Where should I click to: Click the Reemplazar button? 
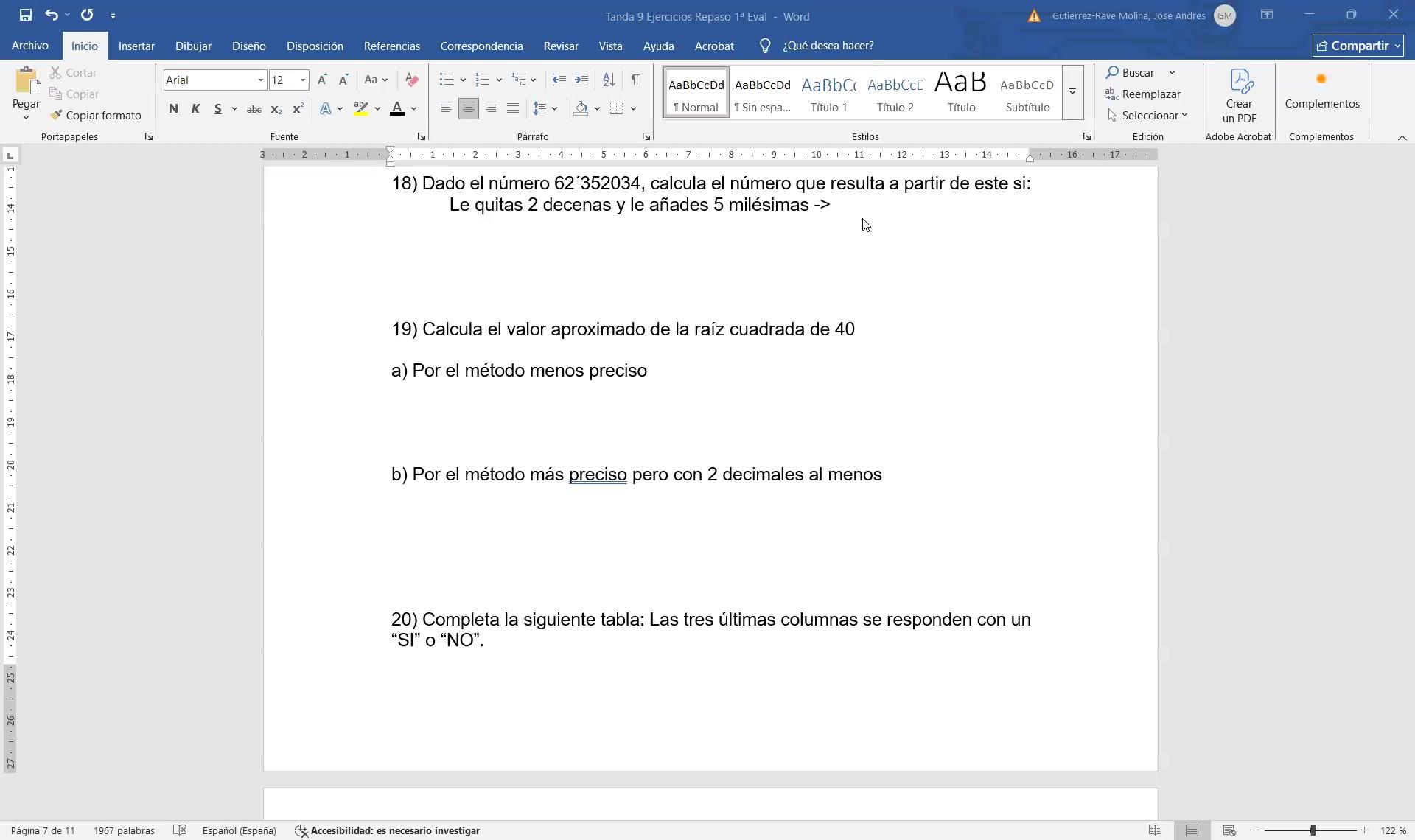click(x=1142, y=94)
